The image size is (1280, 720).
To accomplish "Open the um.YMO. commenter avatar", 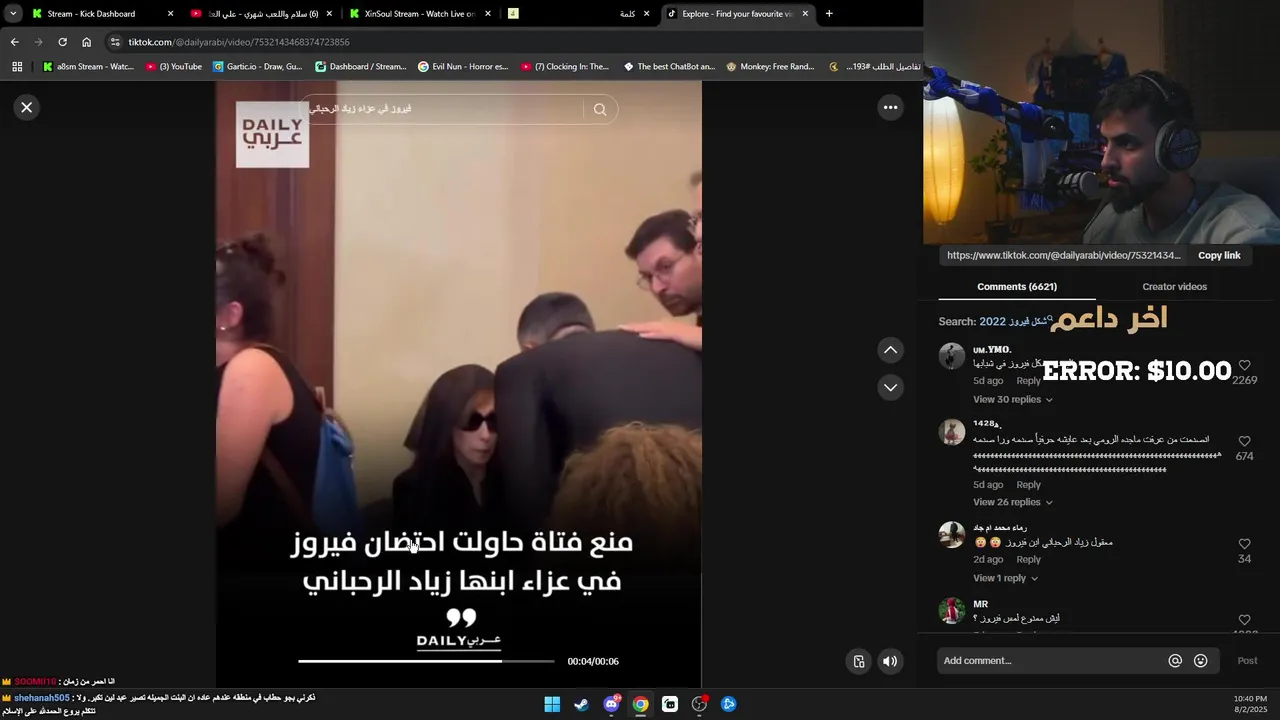I will [x=952, y=356].
